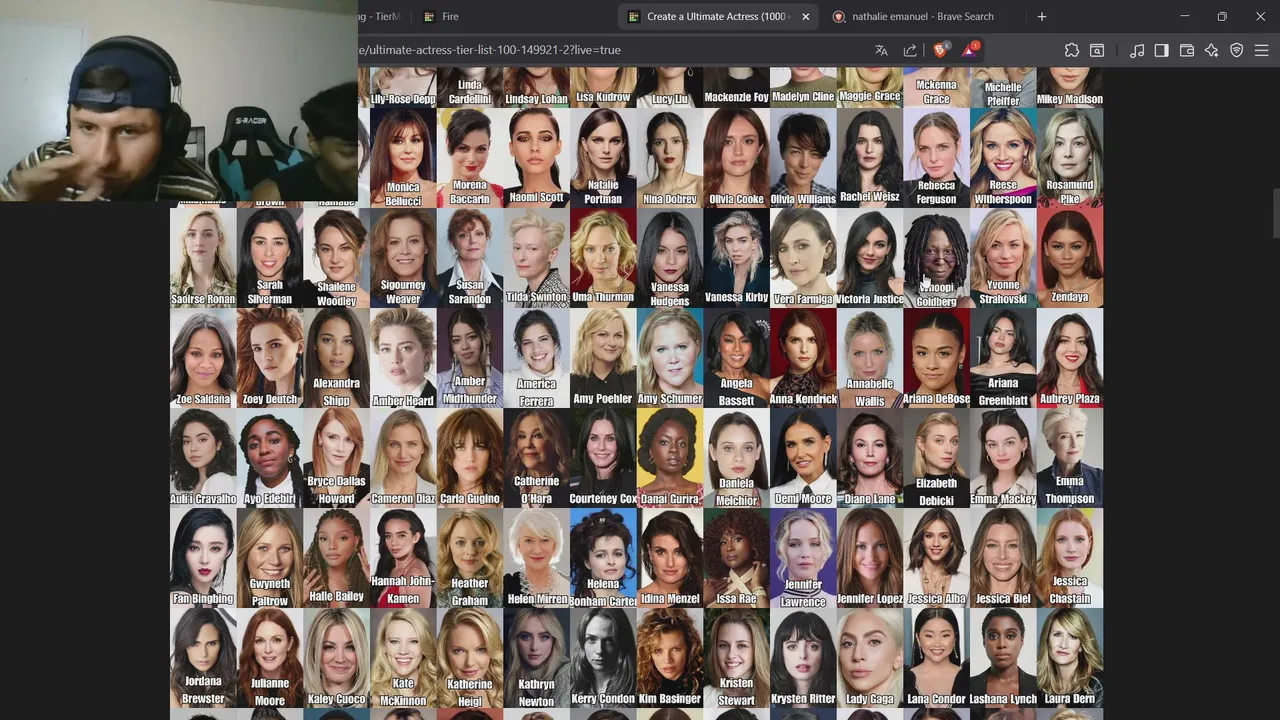
Task: Select the Natalie Portman thumbnail
Action: click(603, 157)
